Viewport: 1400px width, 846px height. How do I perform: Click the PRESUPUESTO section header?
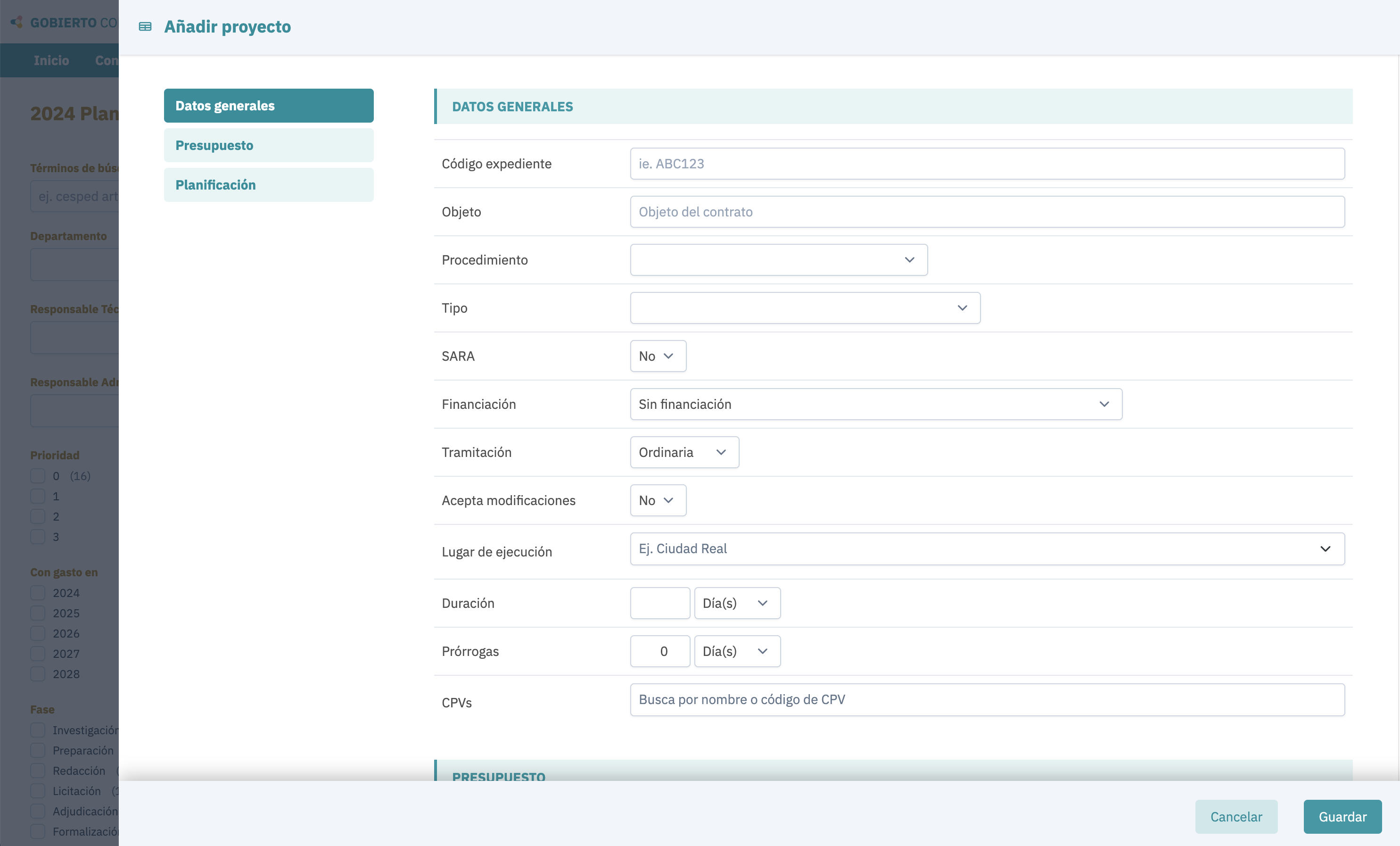point(893,771)
